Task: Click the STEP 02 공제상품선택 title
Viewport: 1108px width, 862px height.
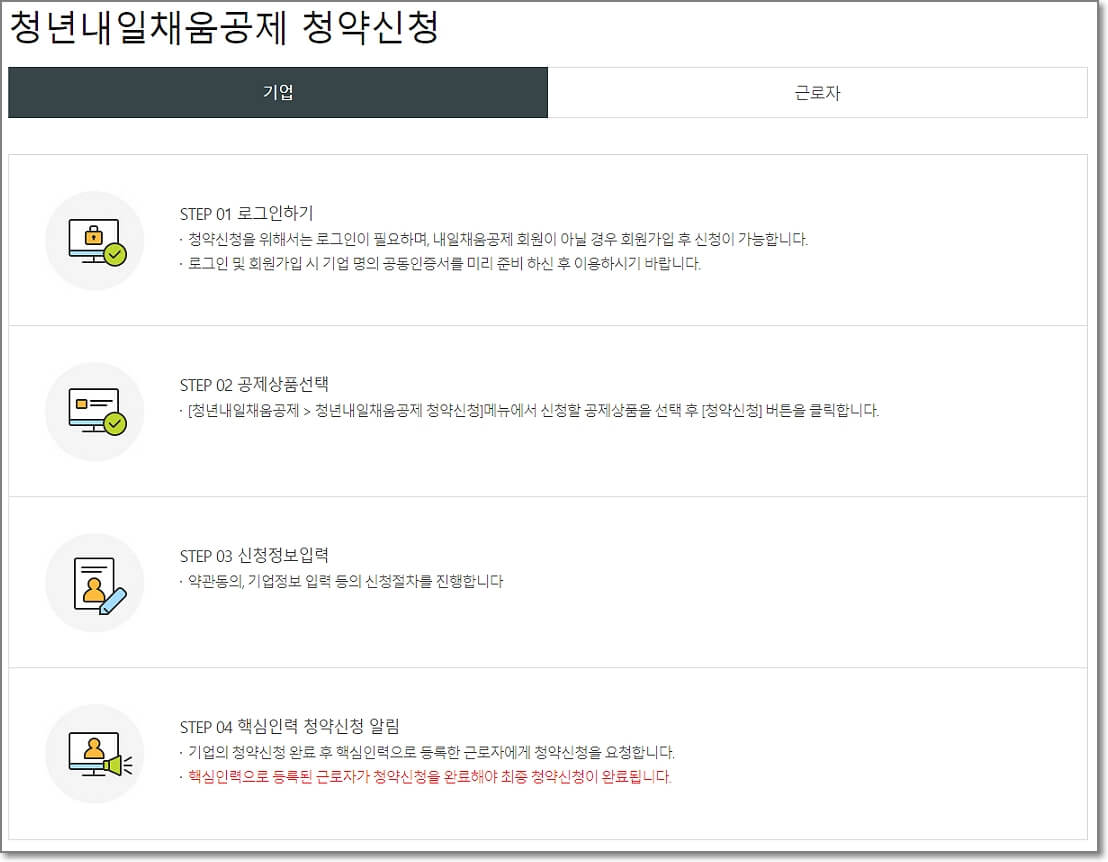Action: click(x=254, y=384)
